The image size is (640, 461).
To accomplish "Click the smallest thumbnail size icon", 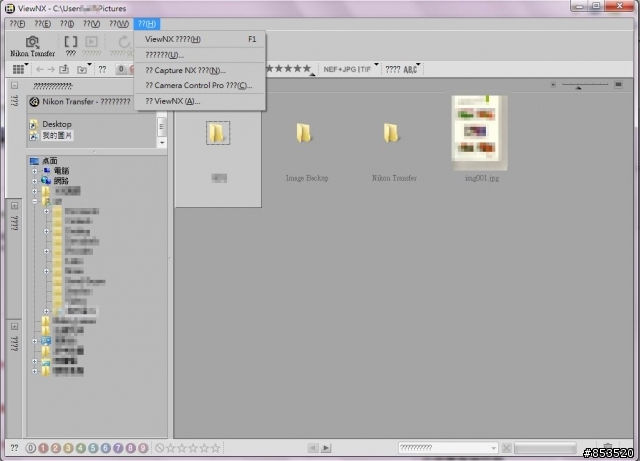I will click(553, 85).
